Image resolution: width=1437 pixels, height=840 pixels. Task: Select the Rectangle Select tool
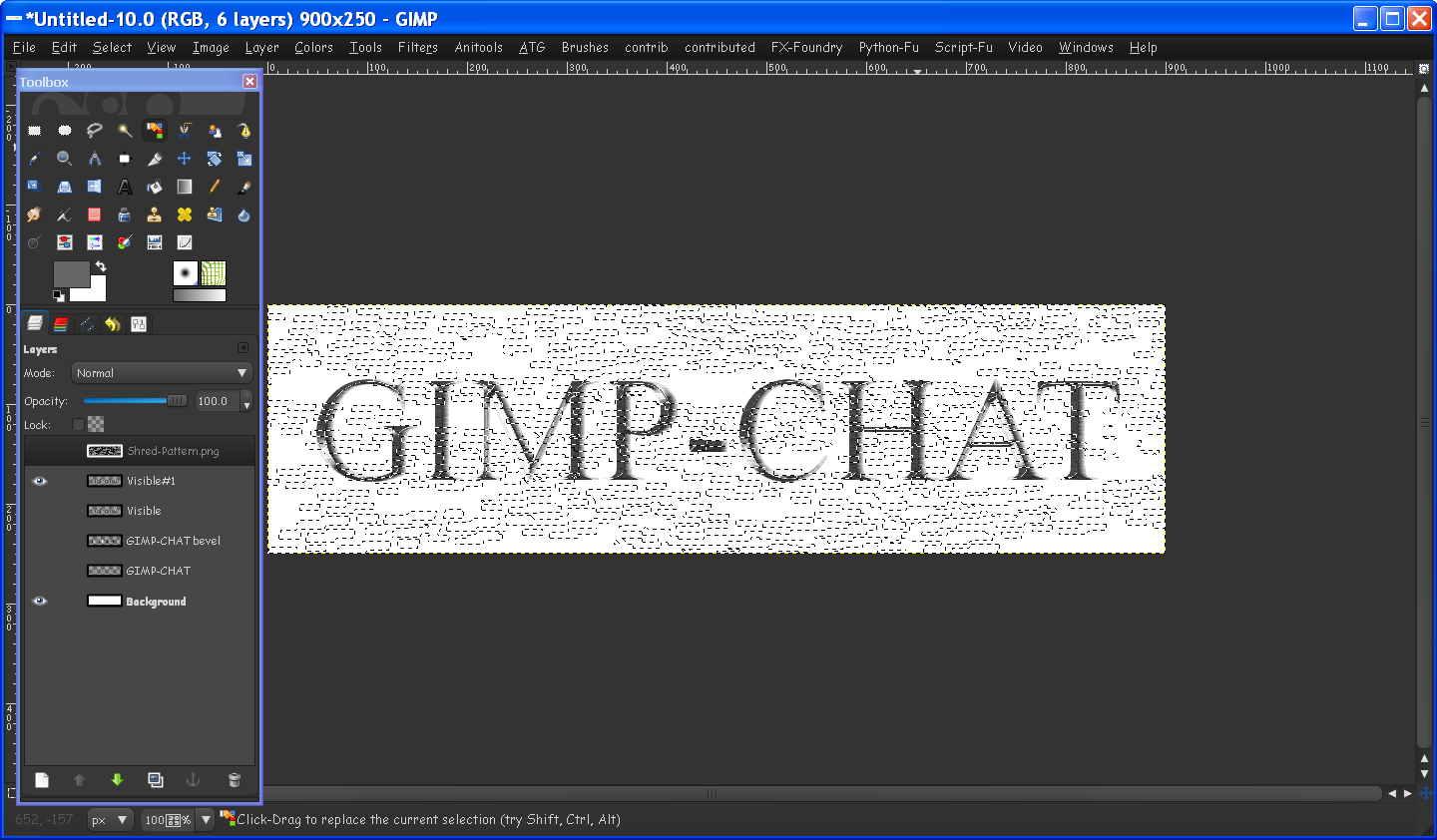coord(35,131)
